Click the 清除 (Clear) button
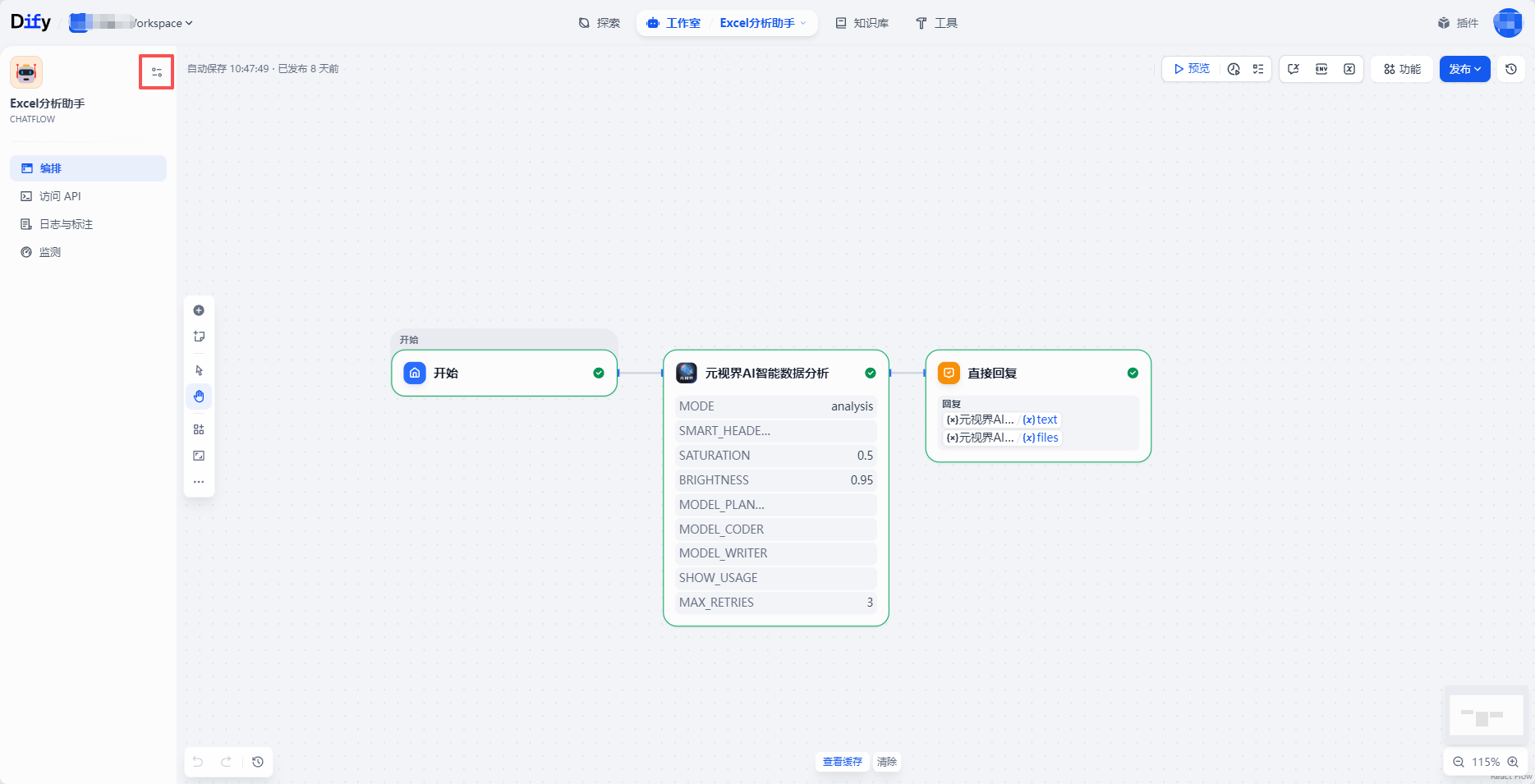 887,762
